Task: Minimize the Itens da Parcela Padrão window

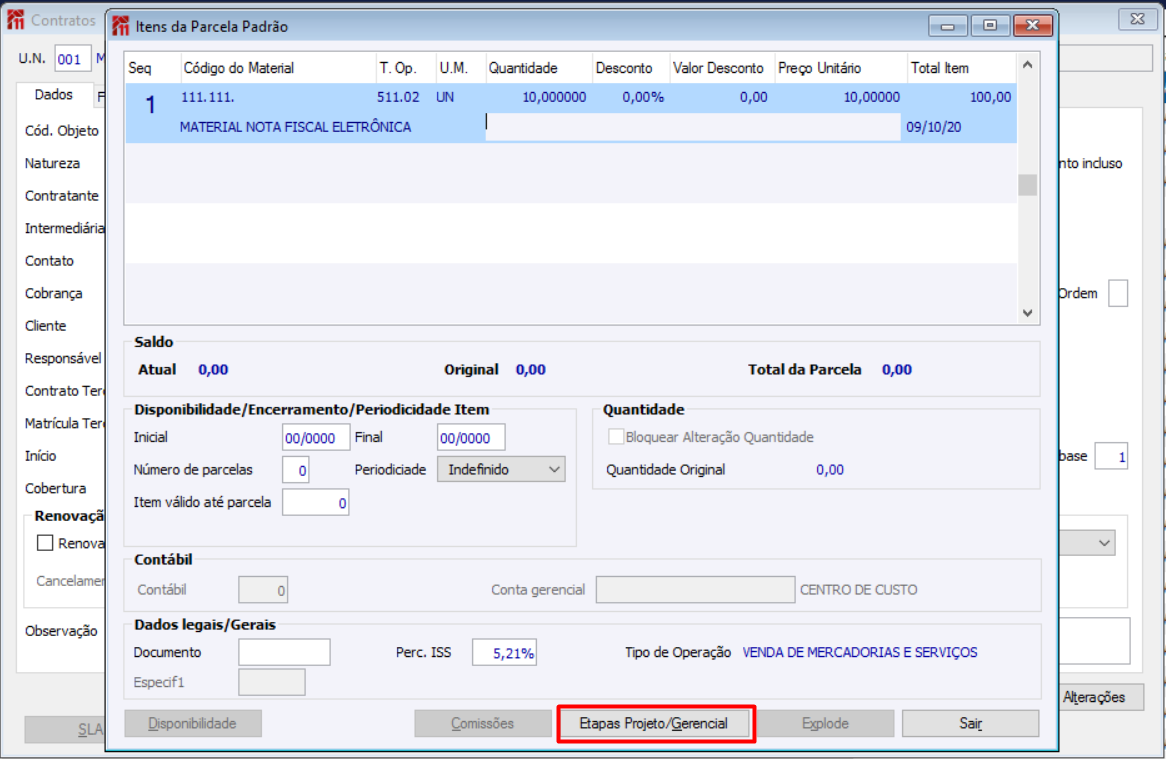Action: click(x=947, y=25)
